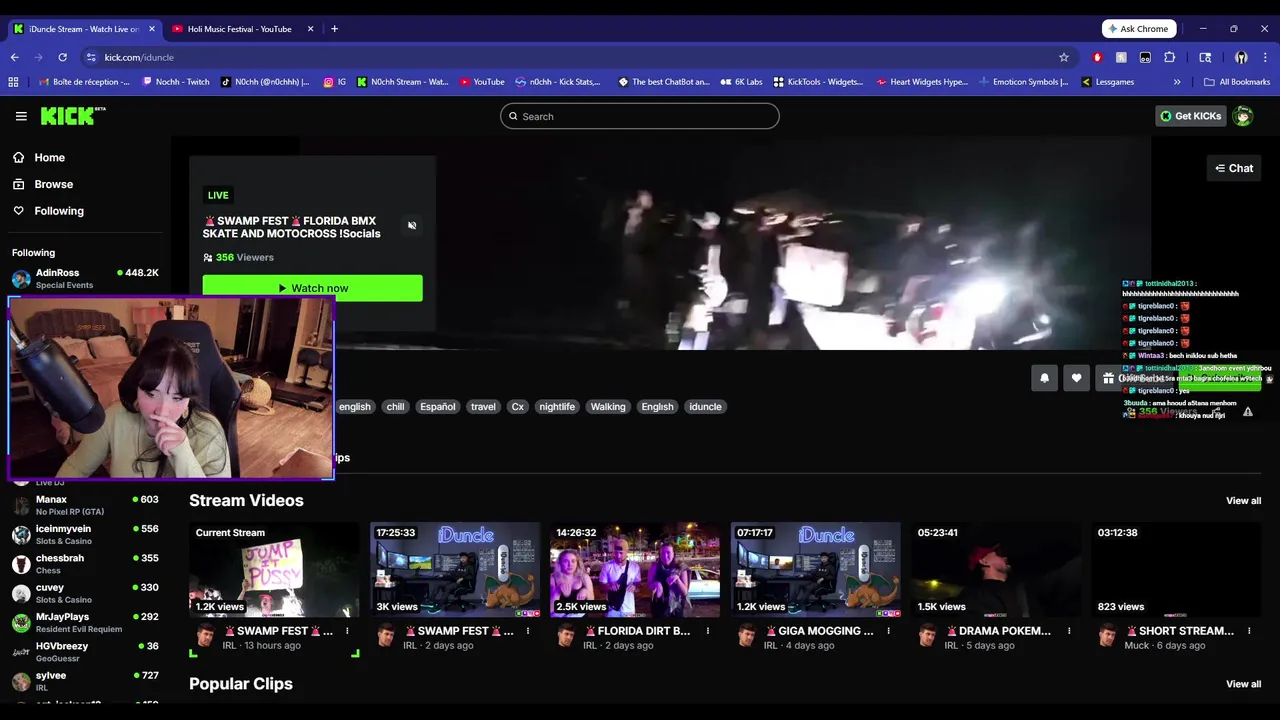Screen dimensions: 1280x720
Task: Open FLORIDA DIRT B... video thumbnail
Action: 635,570
